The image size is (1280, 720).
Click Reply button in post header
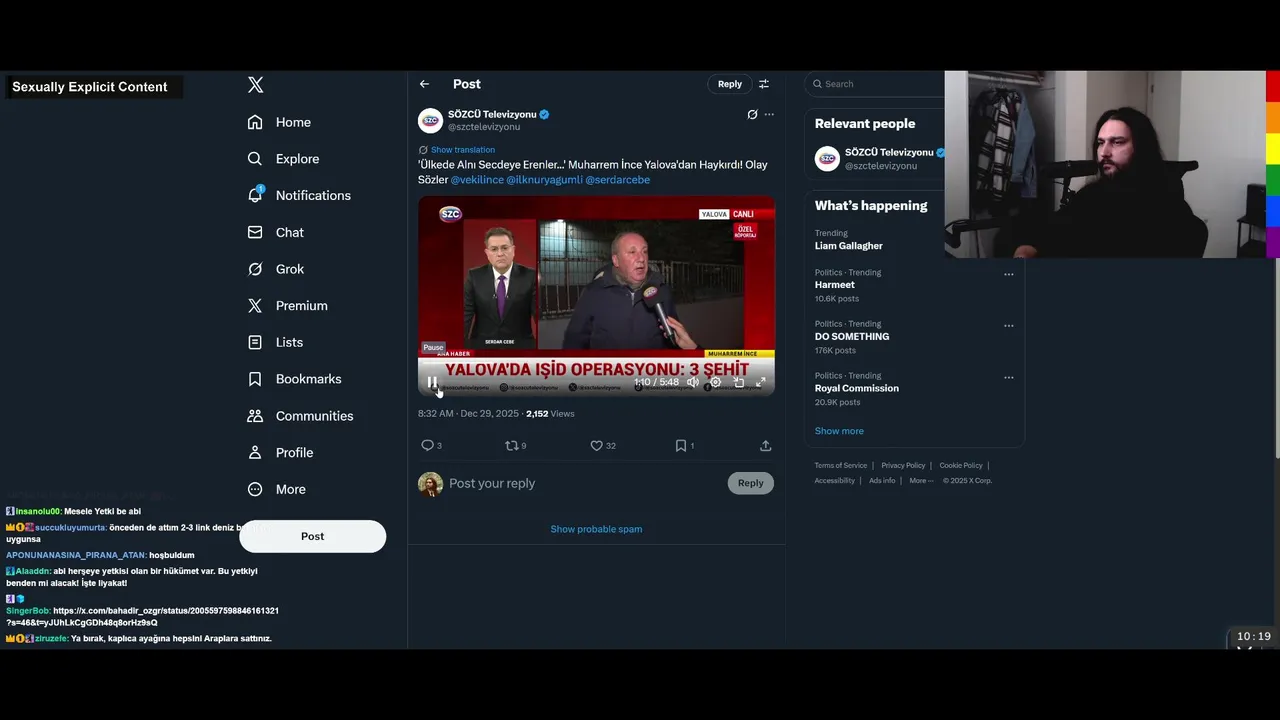click(x=730, y=84)
